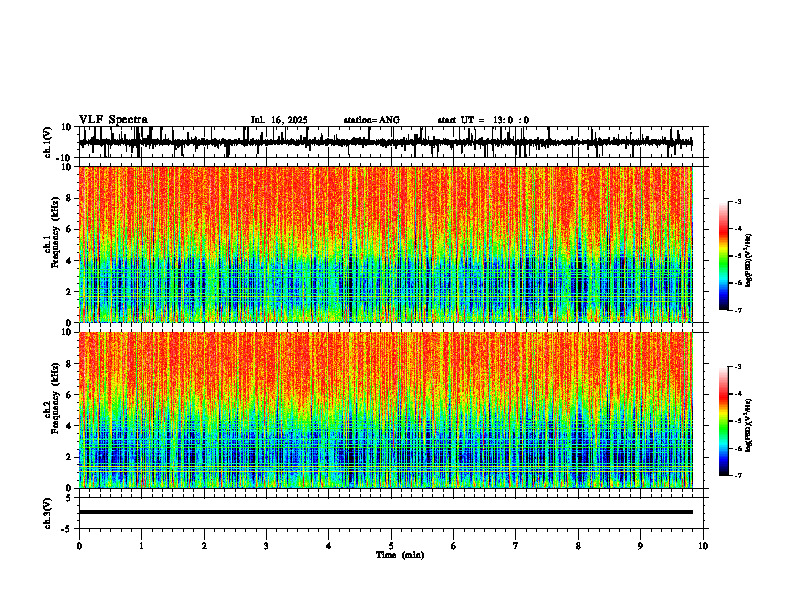Click time axis tick label "1"
792x612 pixels.
(x=141, y=546)
